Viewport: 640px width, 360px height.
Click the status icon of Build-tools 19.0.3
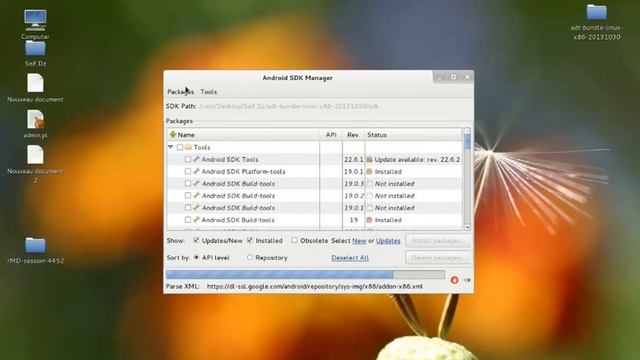(x=369, y=184)
